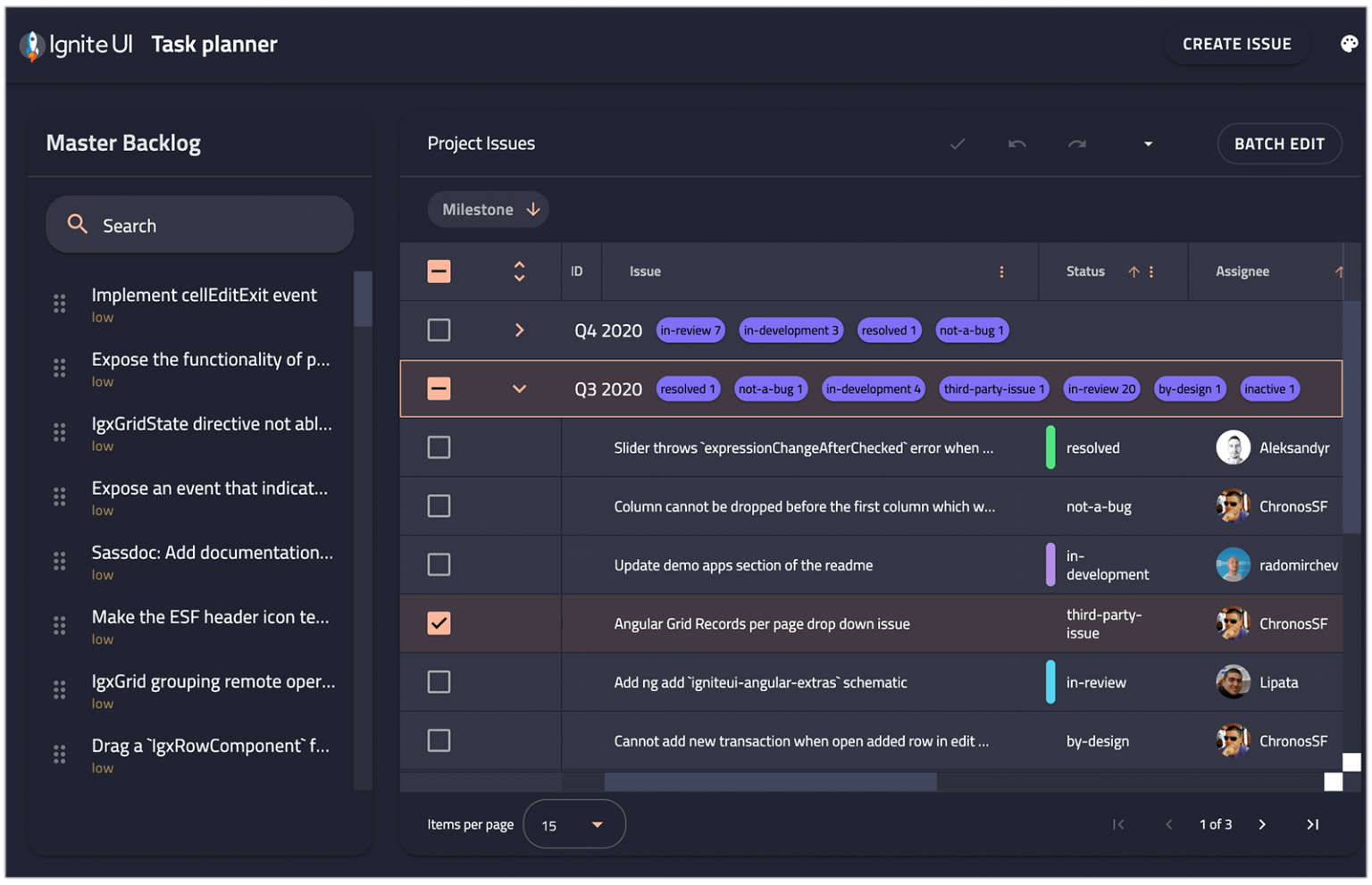
Task: Open the overflow dropdown next to redo arrow
Action: [x=1148, y=144]
